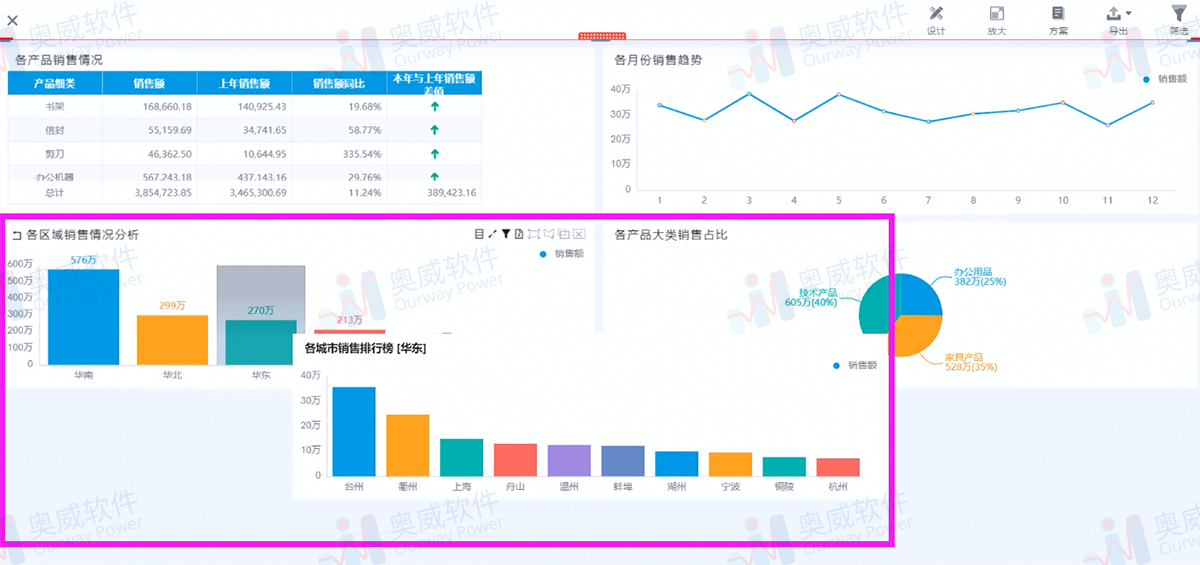This screenshot has width=1200, height=565.
Task: Click the teal 华东 bar
Action: point(260,342)
